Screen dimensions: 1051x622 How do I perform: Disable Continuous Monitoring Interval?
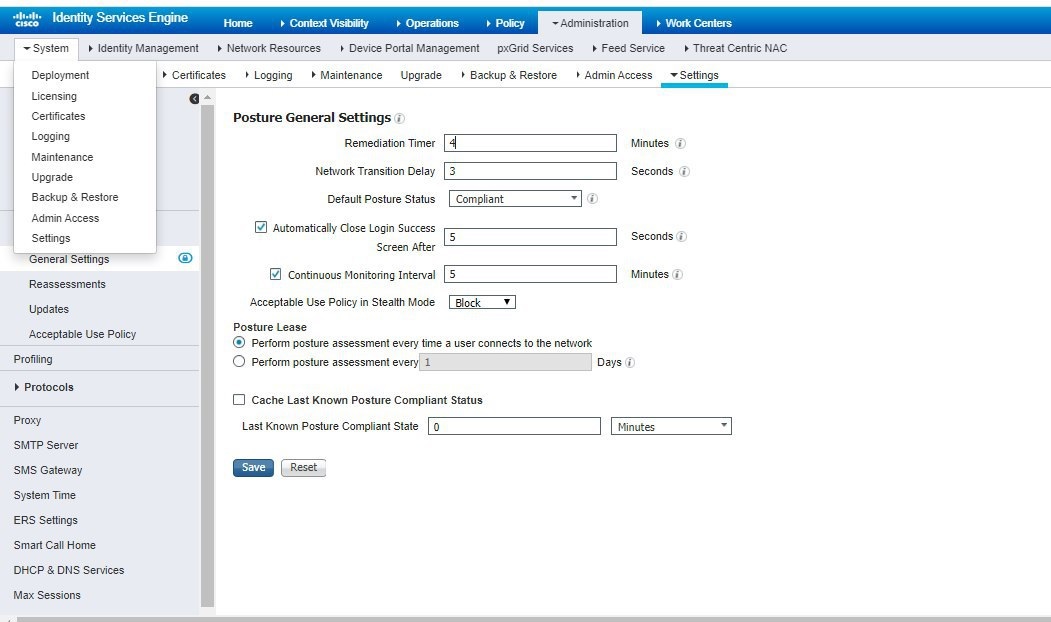pyautogui.click(x=276, y=274)
